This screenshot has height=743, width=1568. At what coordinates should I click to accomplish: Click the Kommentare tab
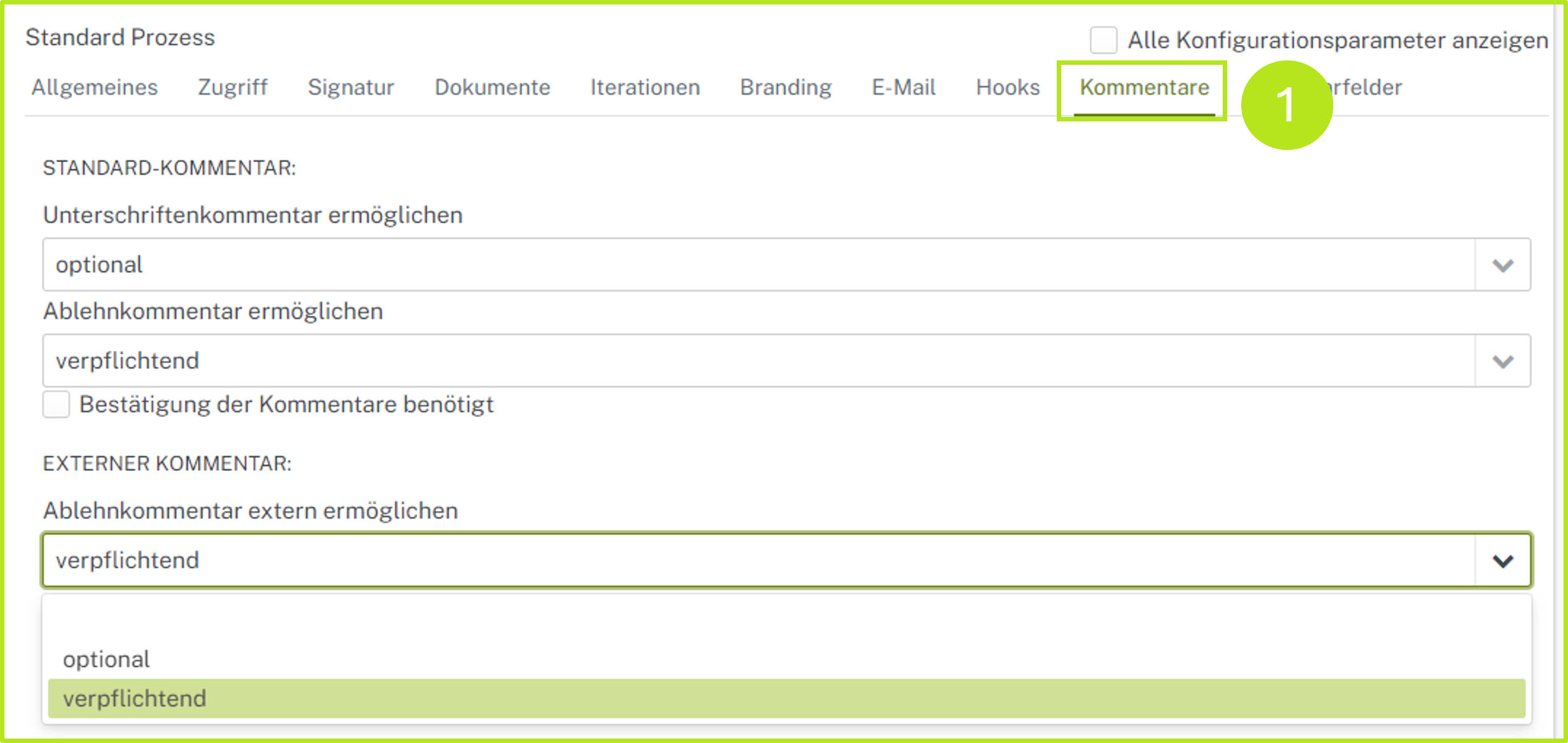(x=1144, y=88)
